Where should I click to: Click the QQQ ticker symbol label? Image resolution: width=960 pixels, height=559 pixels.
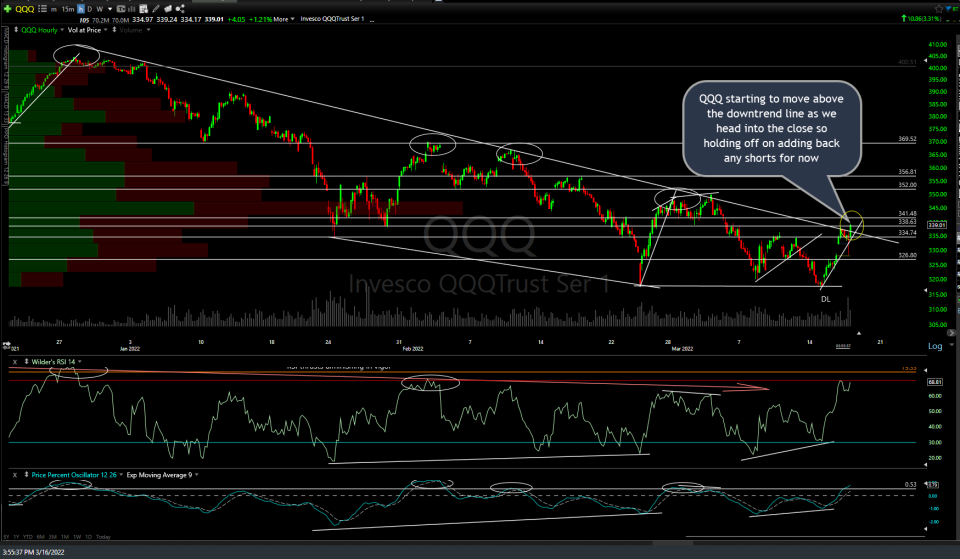[x=23, y=8]
